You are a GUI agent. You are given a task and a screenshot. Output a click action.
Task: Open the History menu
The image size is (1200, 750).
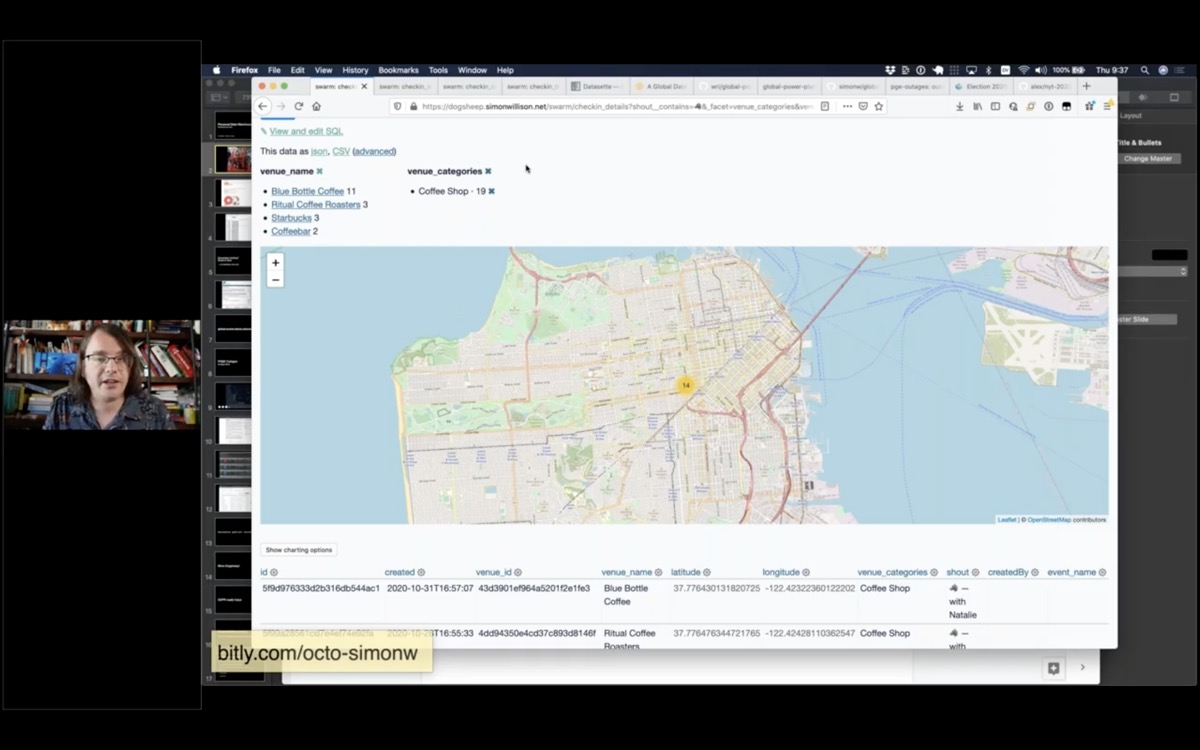coord(355,70)
